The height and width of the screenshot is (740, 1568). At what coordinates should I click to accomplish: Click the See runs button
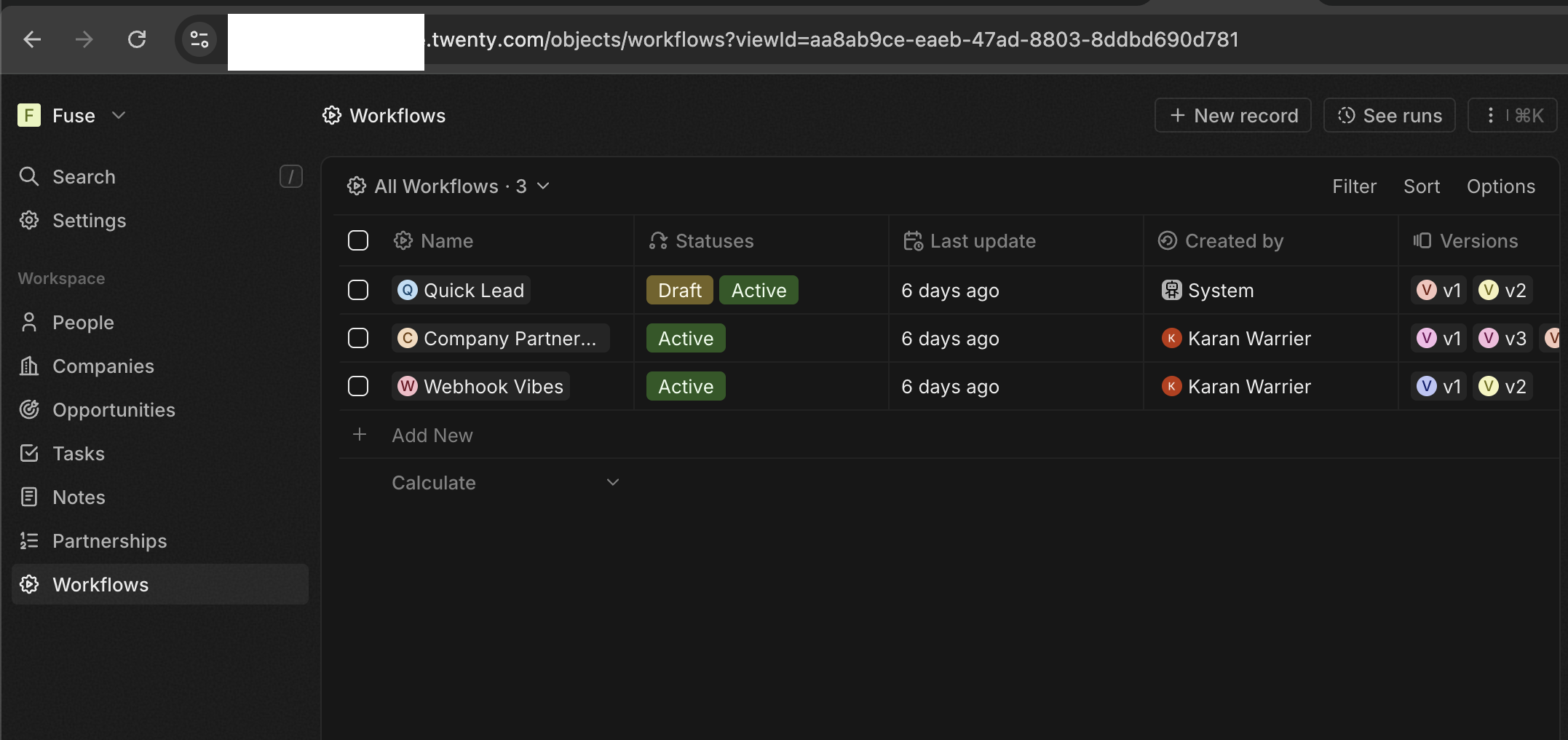click(x=1389, y=115)
